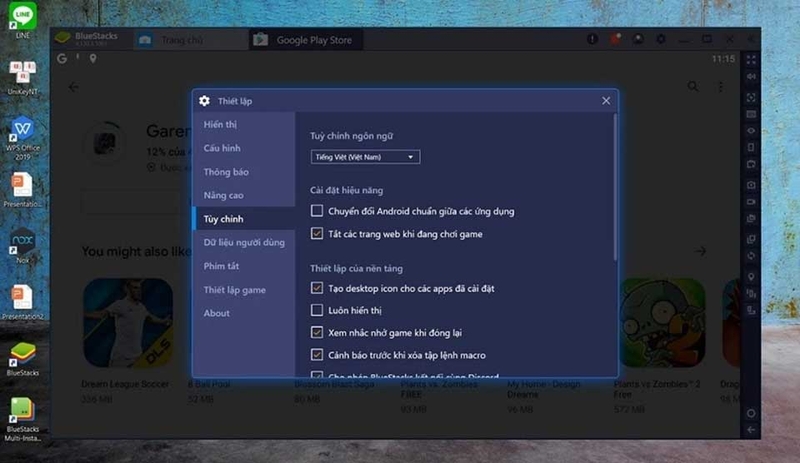Click the home circle icon in sidebar
The width and height of the screenshot is (800, 463).
click(x=751, y=413)
